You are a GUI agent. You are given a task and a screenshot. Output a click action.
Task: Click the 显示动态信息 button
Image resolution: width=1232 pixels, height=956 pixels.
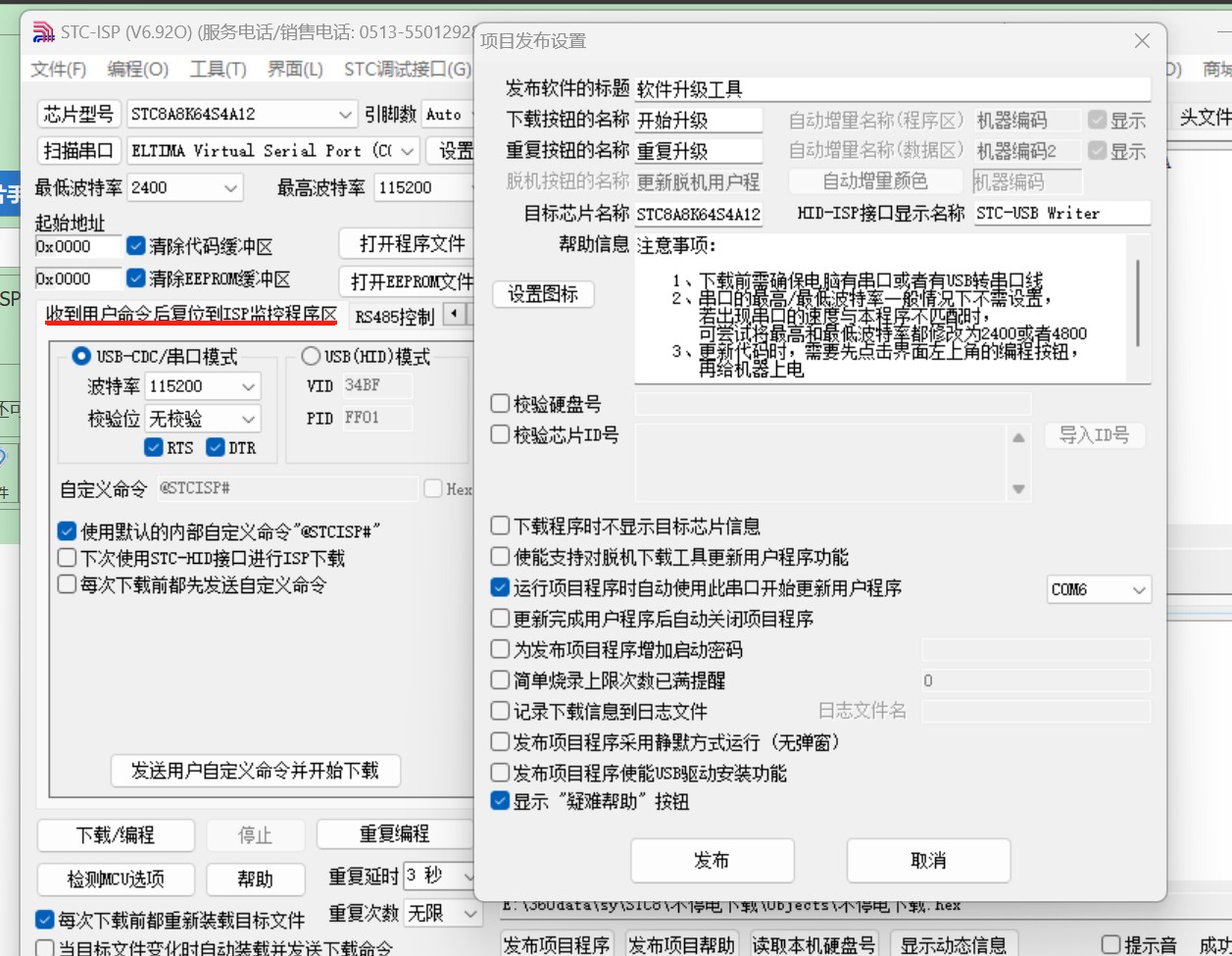point(953,945)
